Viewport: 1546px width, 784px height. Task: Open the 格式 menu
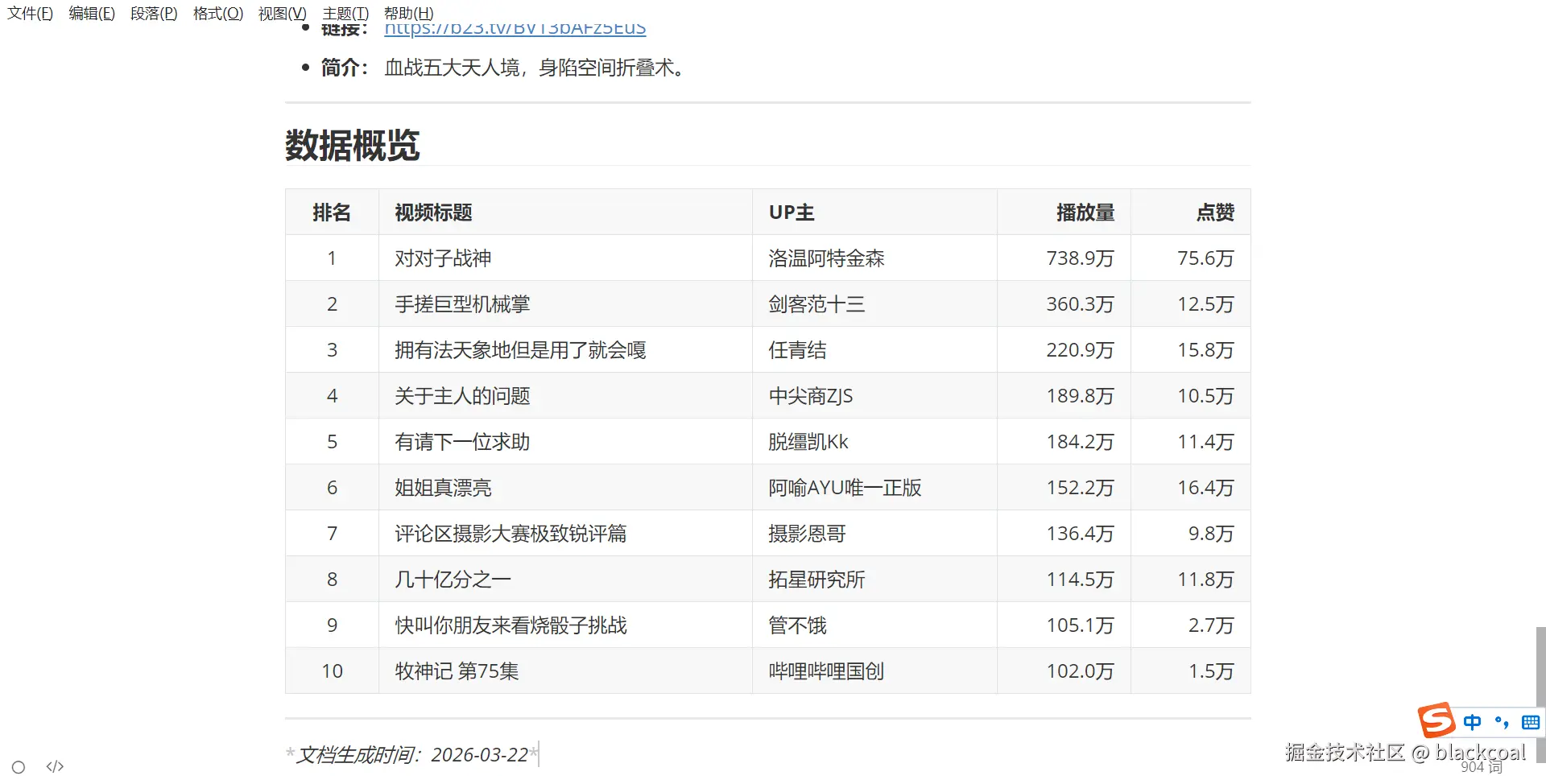point(217,13)
